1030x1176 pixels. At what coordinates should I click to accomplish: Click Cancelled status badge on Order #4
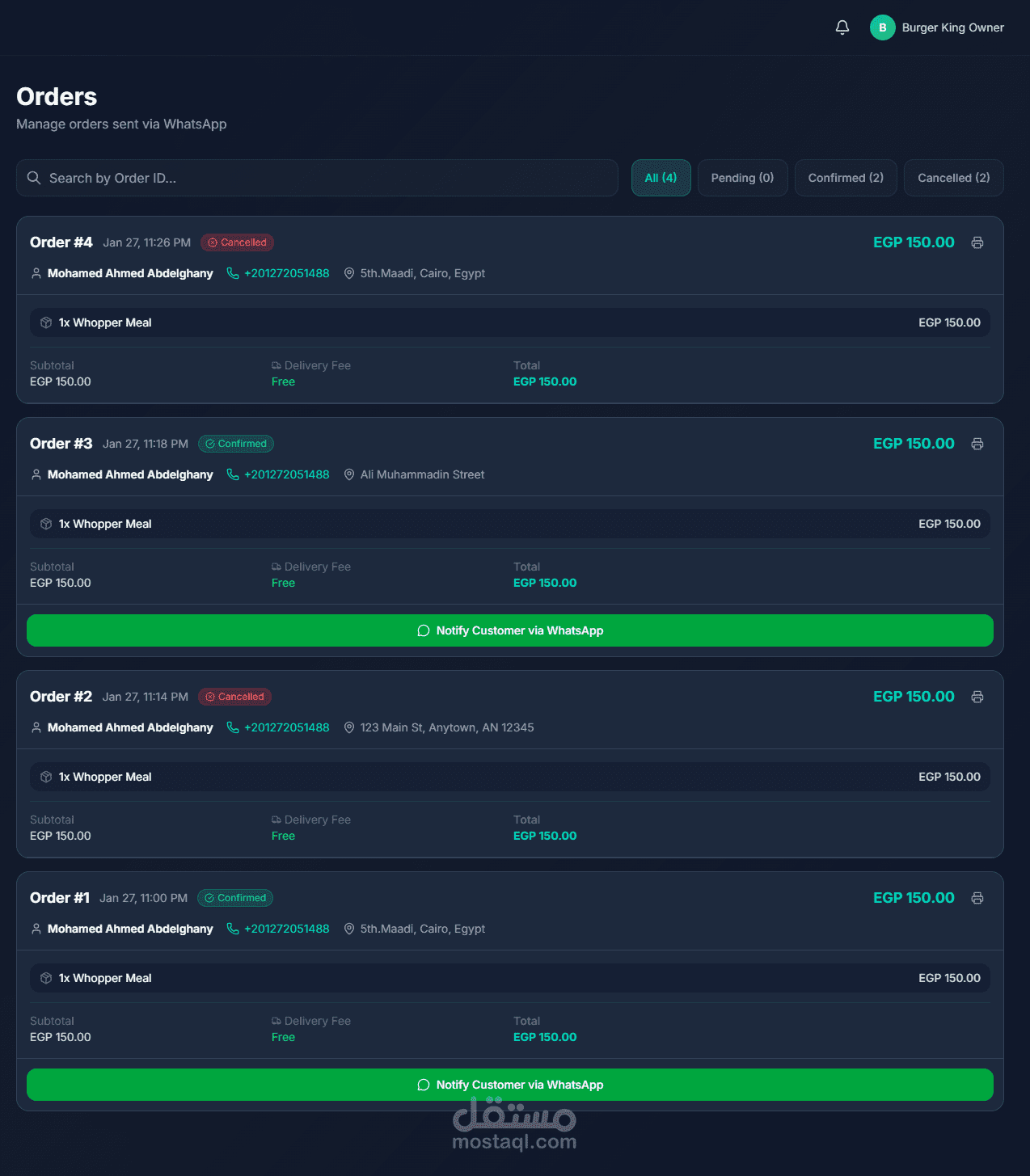click(x=238, y=242)
